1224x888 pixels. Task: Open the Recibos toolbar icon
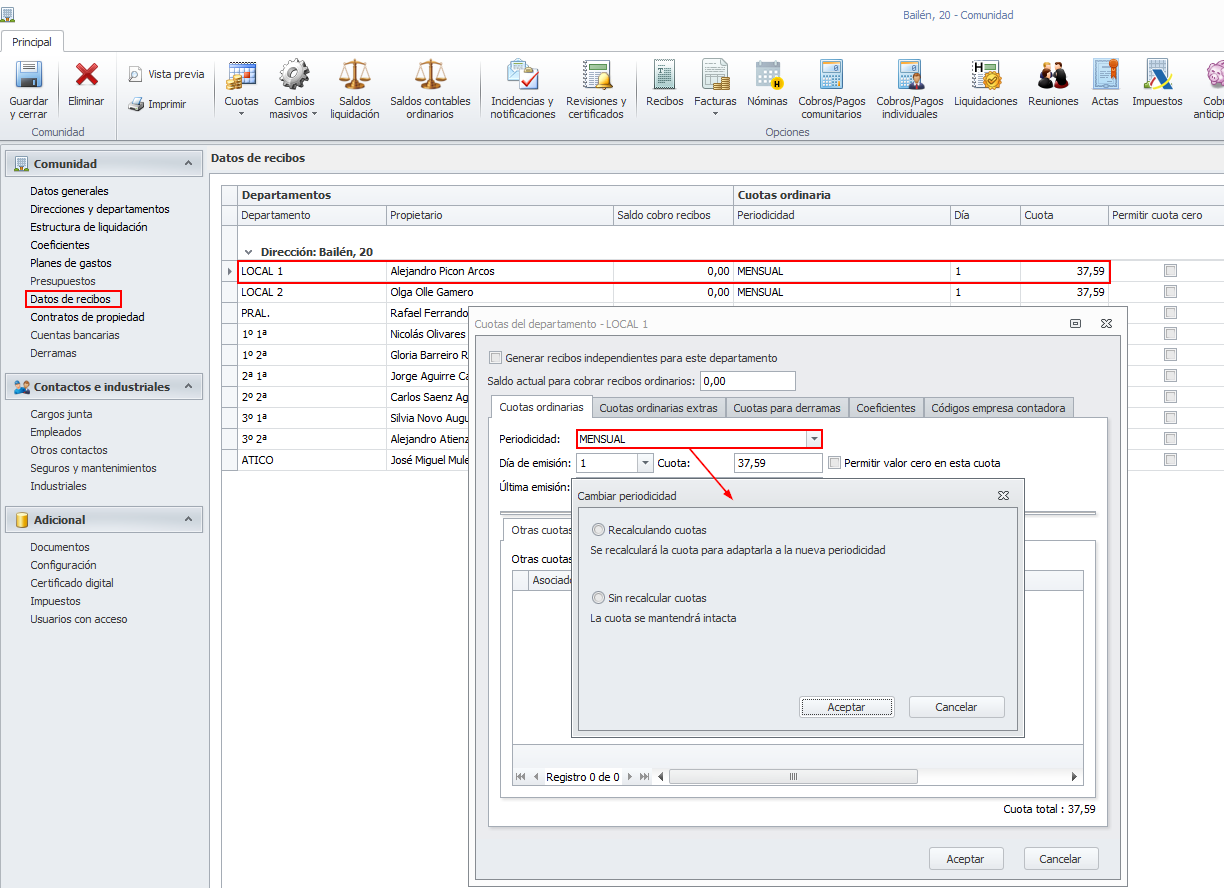click(x=664, y=76)
